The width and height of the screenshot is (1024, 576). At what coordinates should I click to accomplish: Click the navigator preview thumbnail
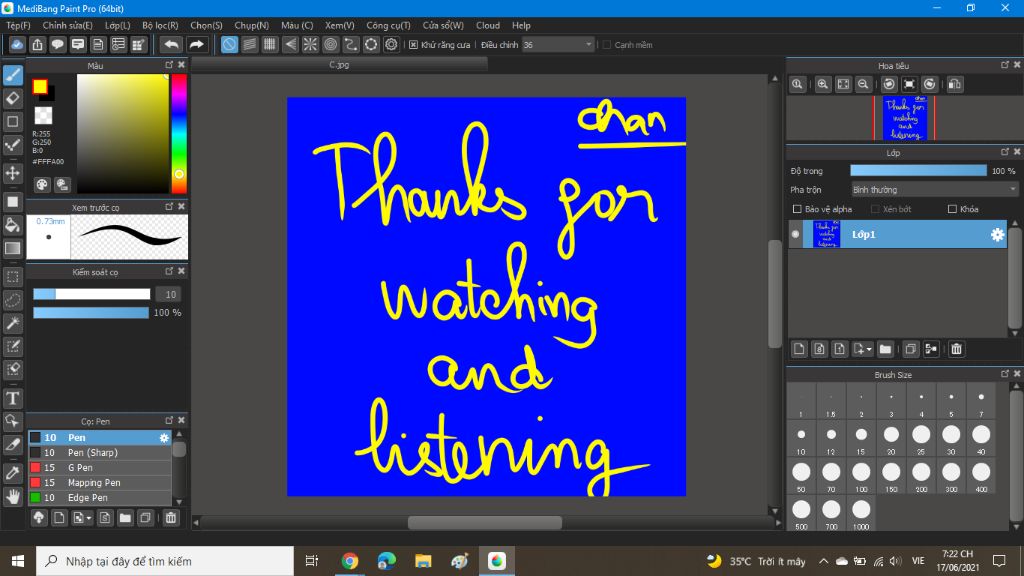[904, 118]
